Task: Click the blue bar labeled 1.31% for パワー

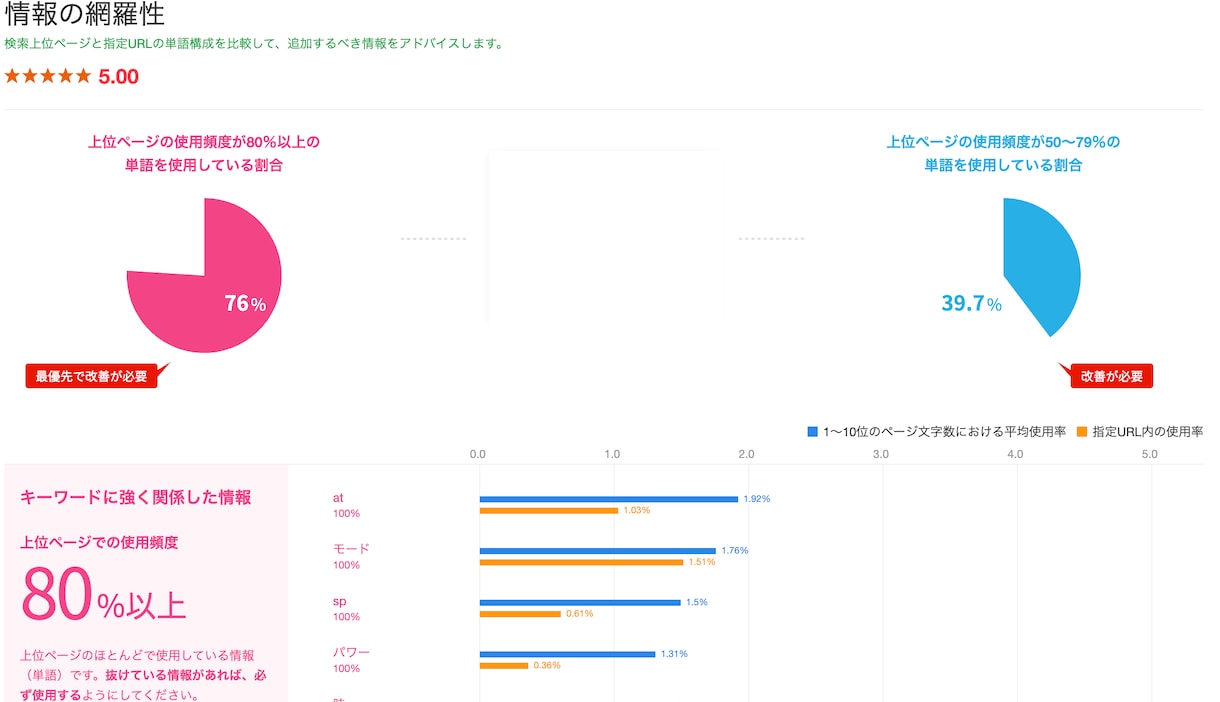Action: point(568,655)
